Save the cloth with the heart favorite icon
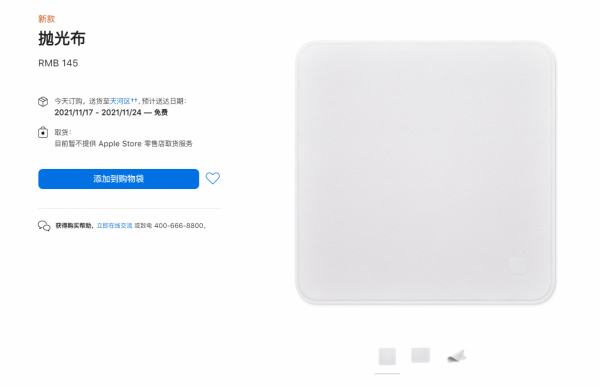 213,178
